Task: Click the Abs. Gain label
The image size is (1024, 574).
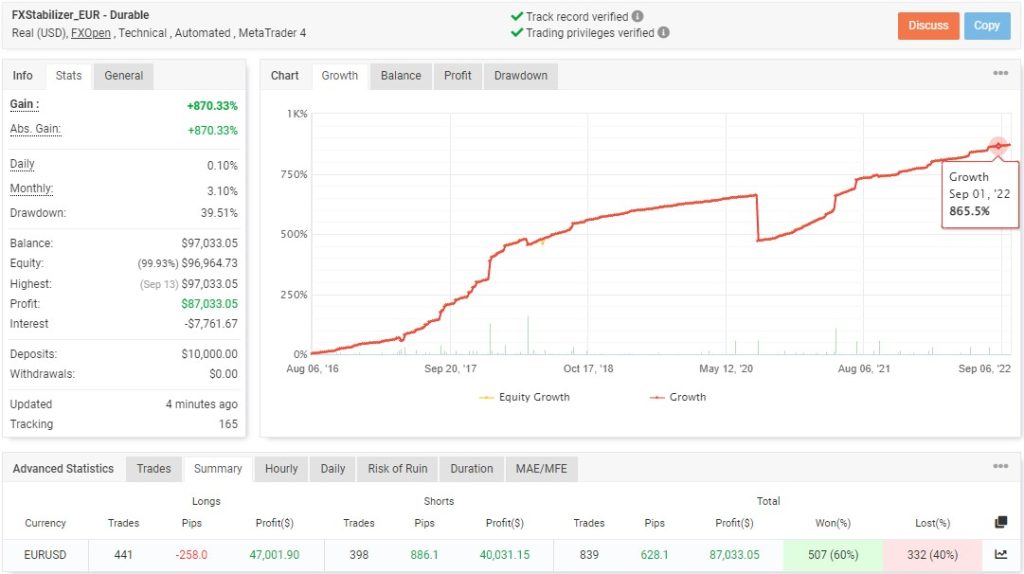Action: [x=35, y=129]
